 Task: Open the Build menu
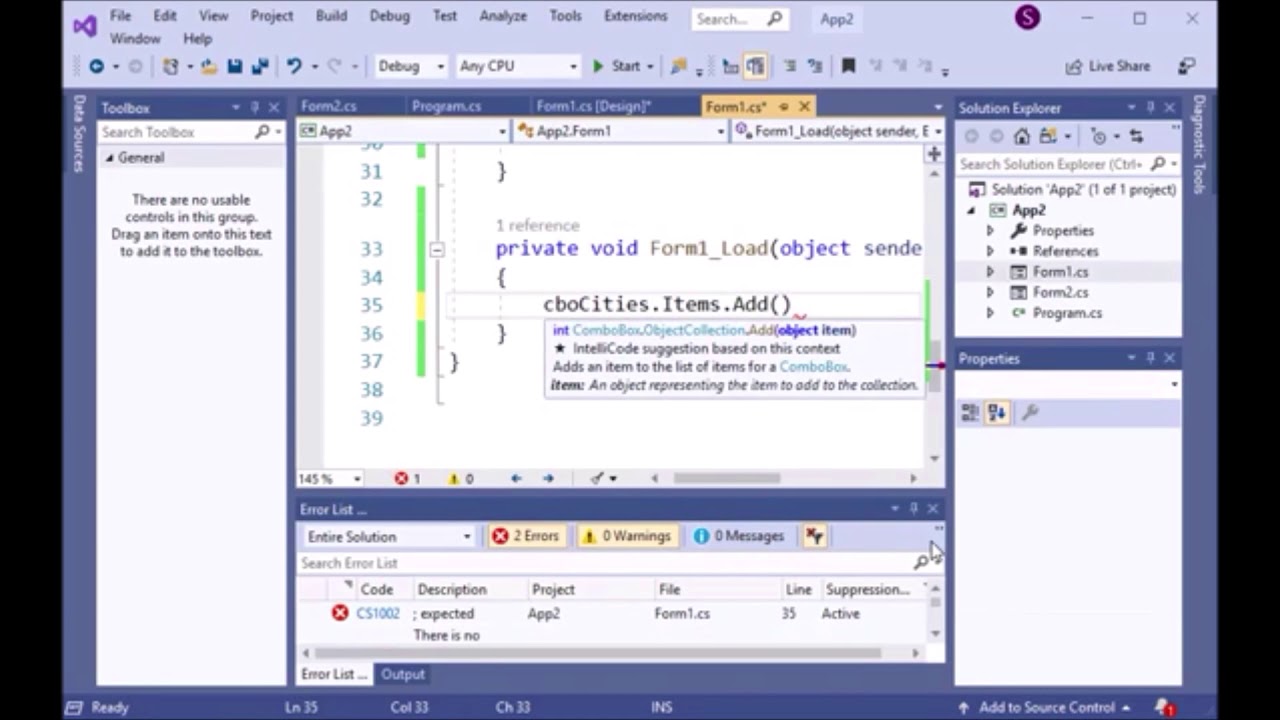[331, 16]
